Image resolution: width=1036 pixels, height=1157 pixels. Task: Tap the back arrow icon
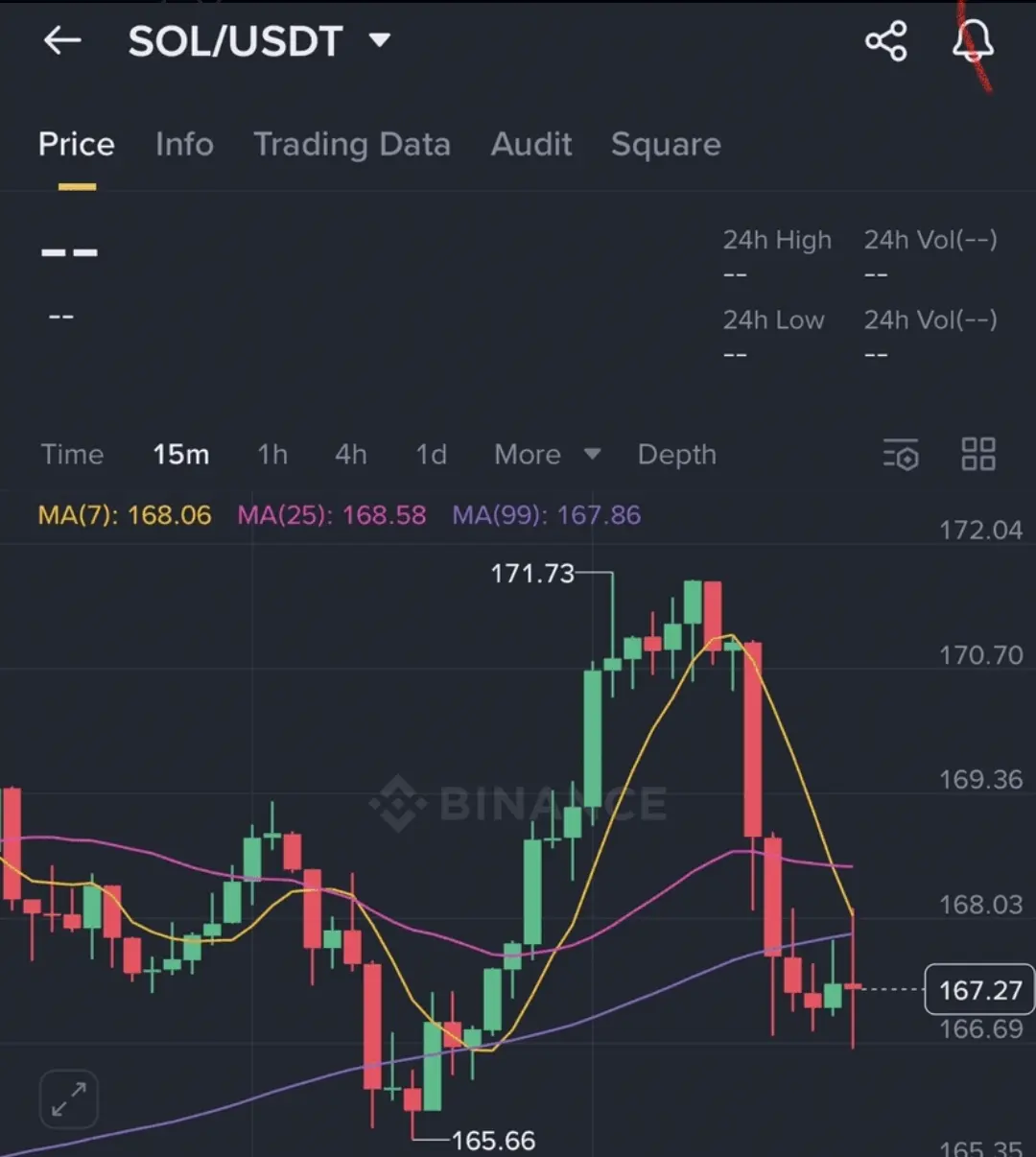pos(62,40)
